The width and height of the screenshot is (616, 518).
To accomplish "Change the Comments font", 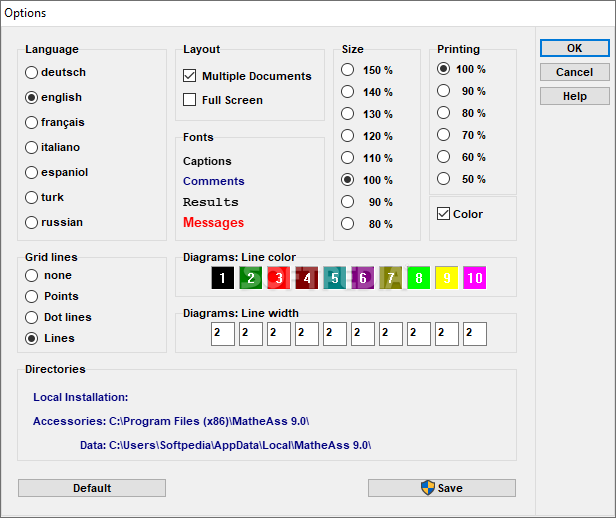I will [x=213, y=181].
